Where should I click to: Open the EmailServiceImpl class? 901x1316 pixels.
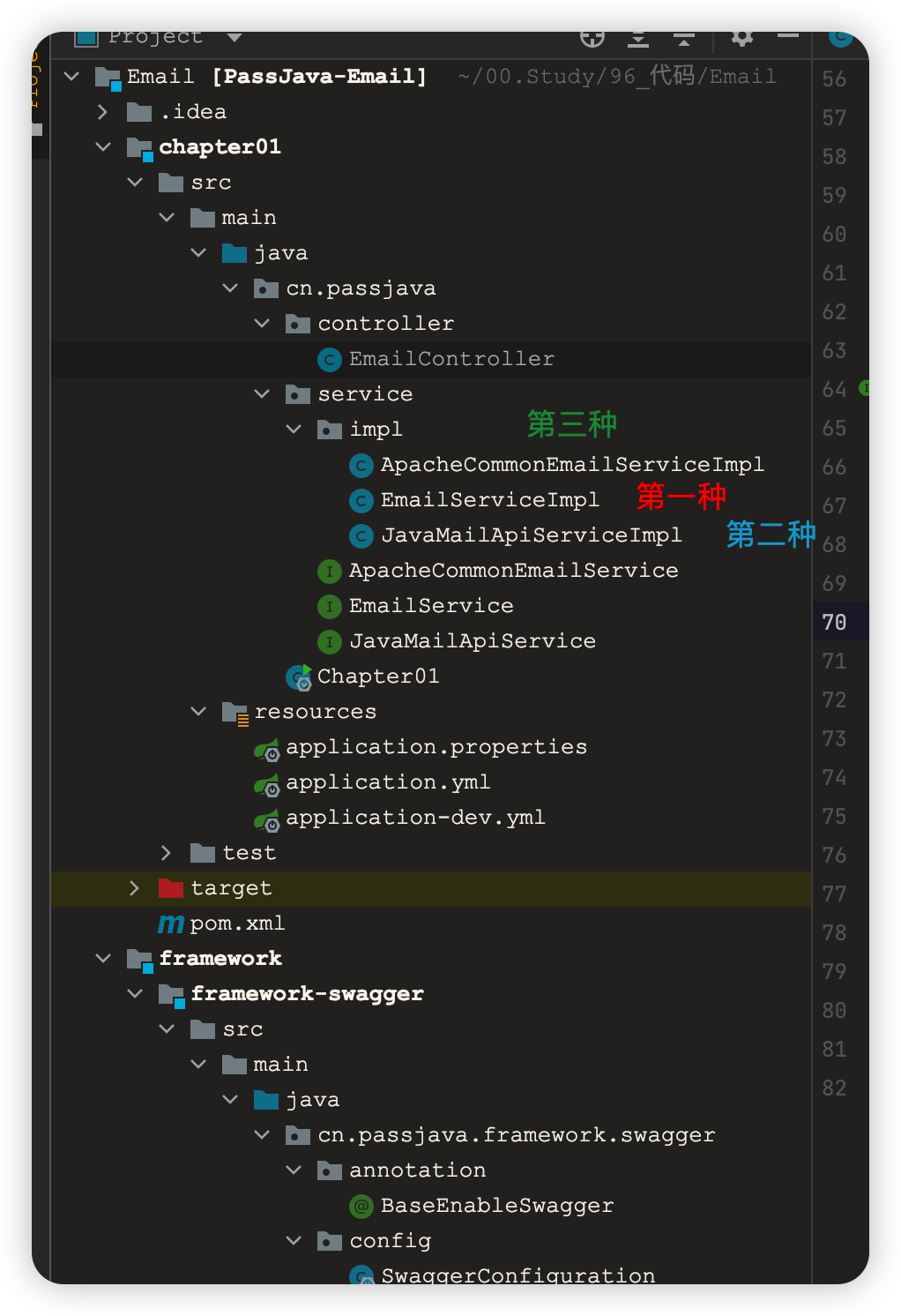(488, 499)
